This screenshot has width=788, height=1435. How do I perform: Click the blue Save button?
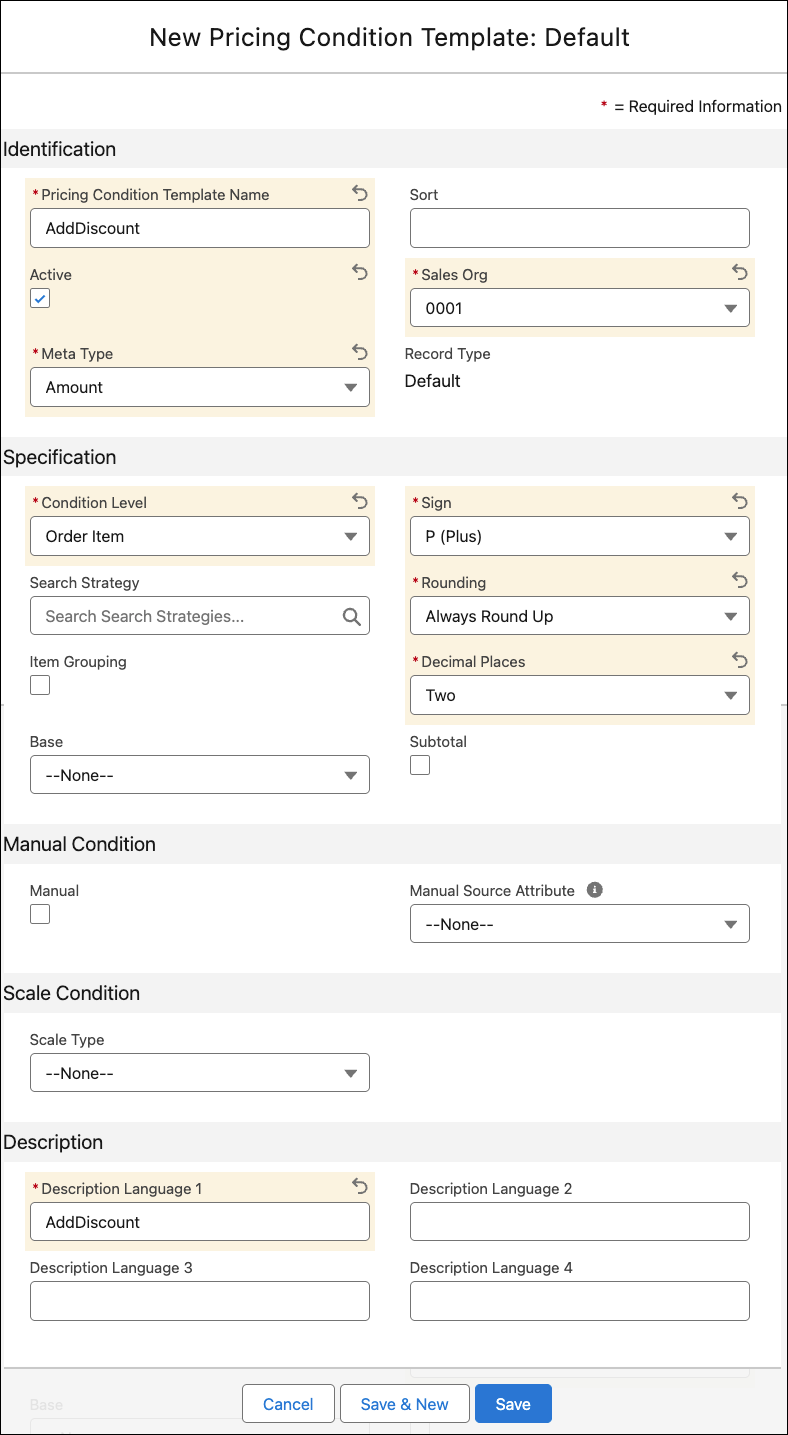[x=513, y=1404]
